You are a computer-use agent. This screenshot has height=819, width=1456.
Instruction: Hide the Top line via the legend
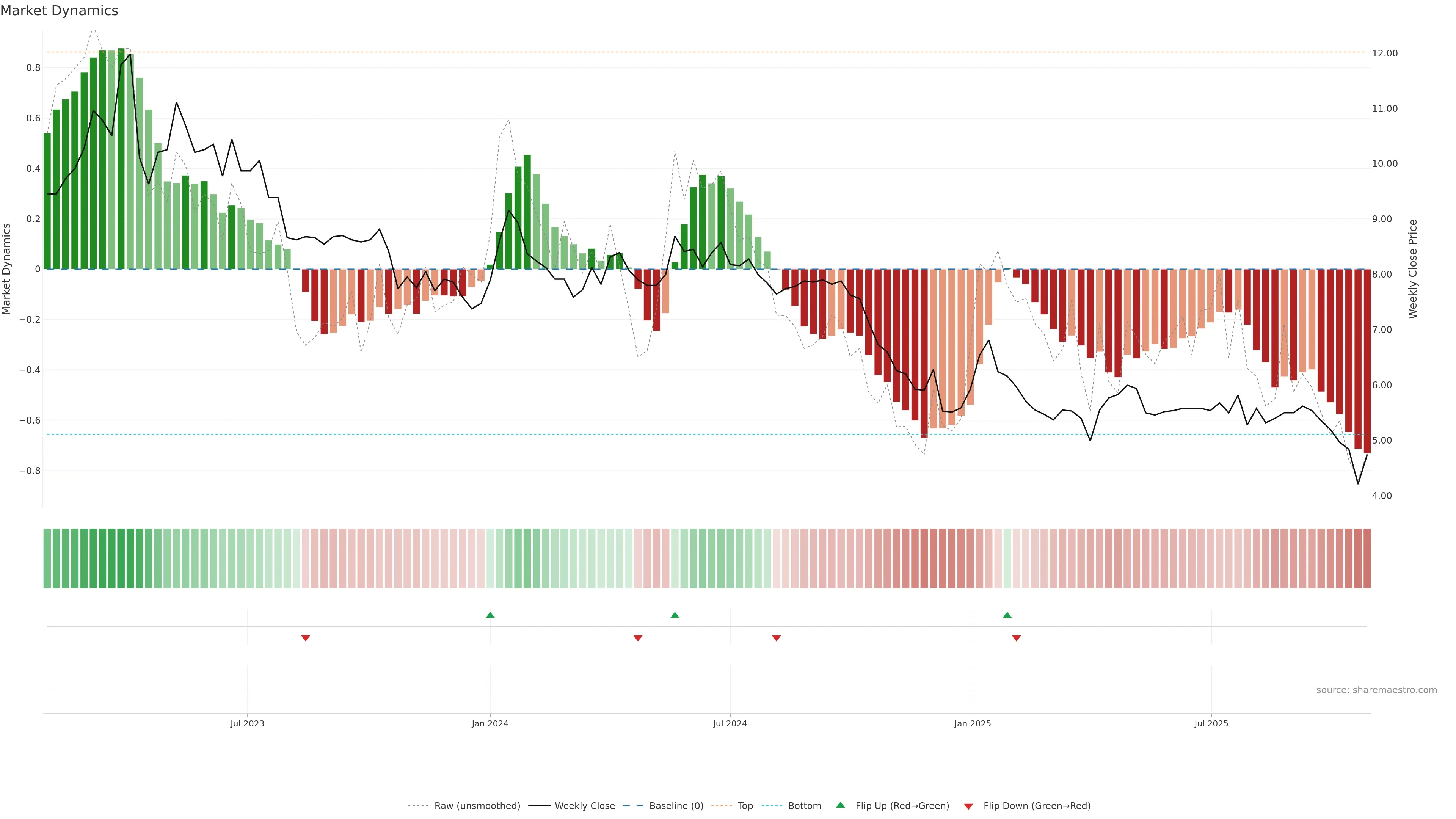click(745, 805)
